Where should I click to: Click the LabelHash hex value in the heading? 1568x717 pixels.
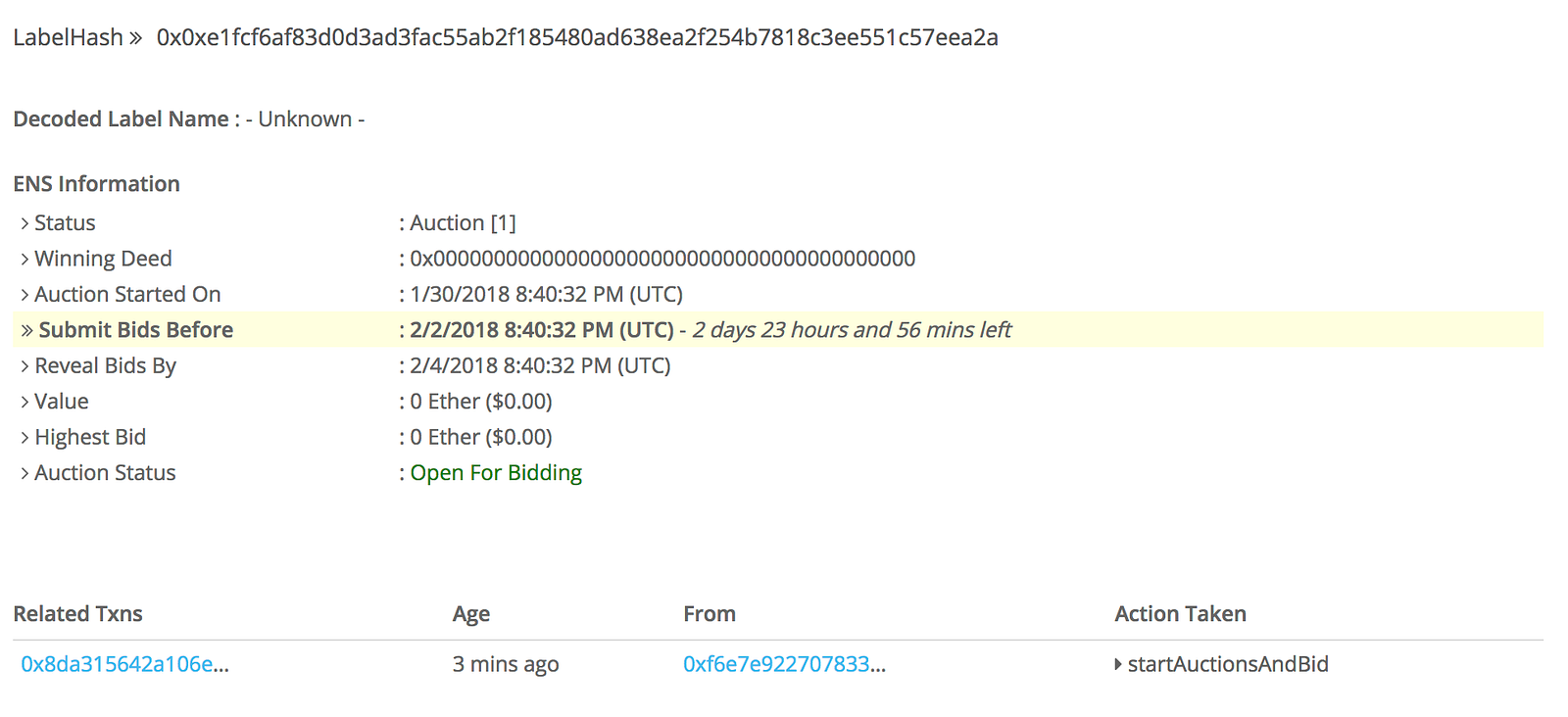coord(577,37)
